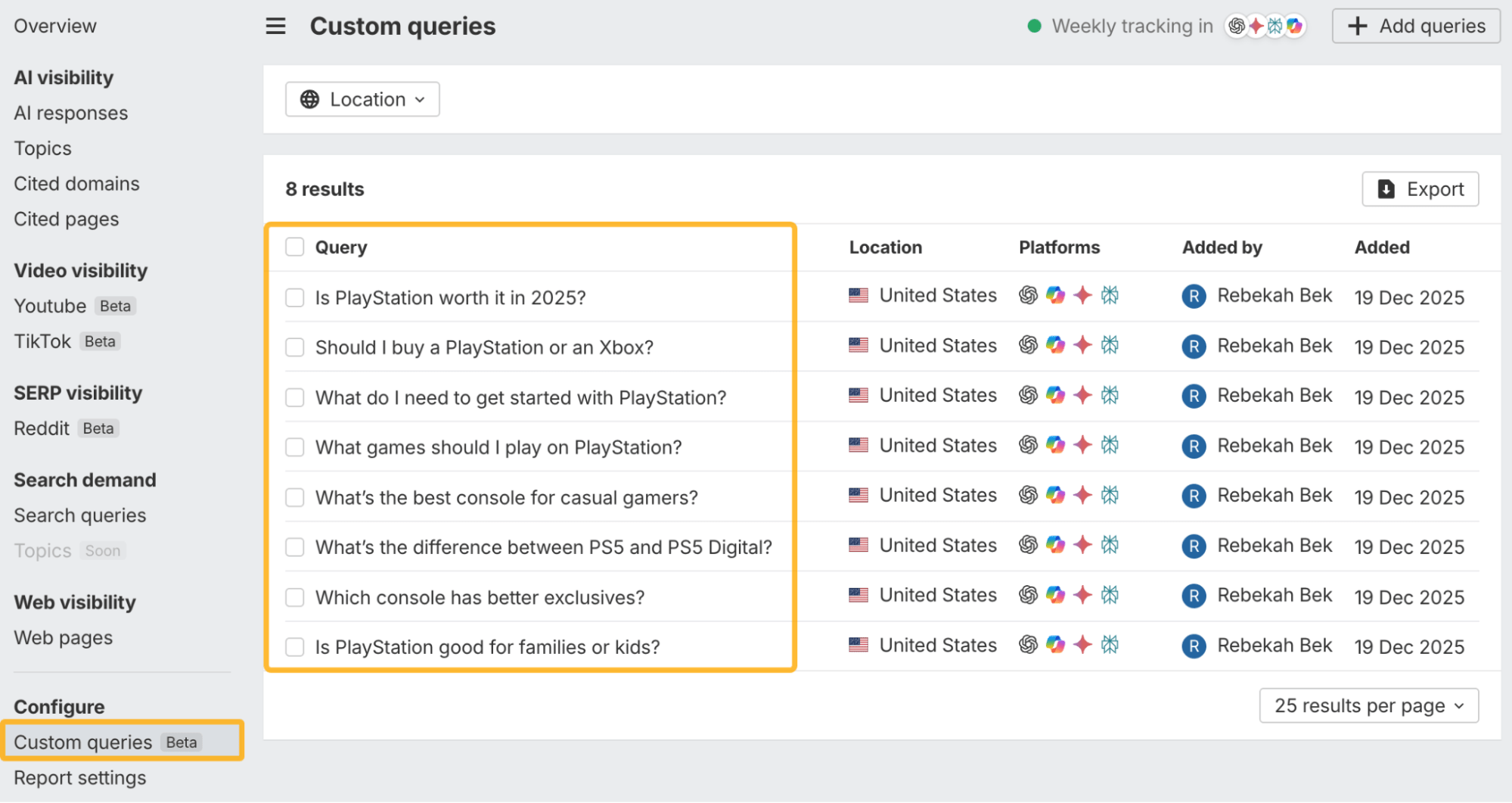Screen dimensions: 1512x803
Task: Tick the 'What games should I play' checkbox
Action: pos(295,447)
